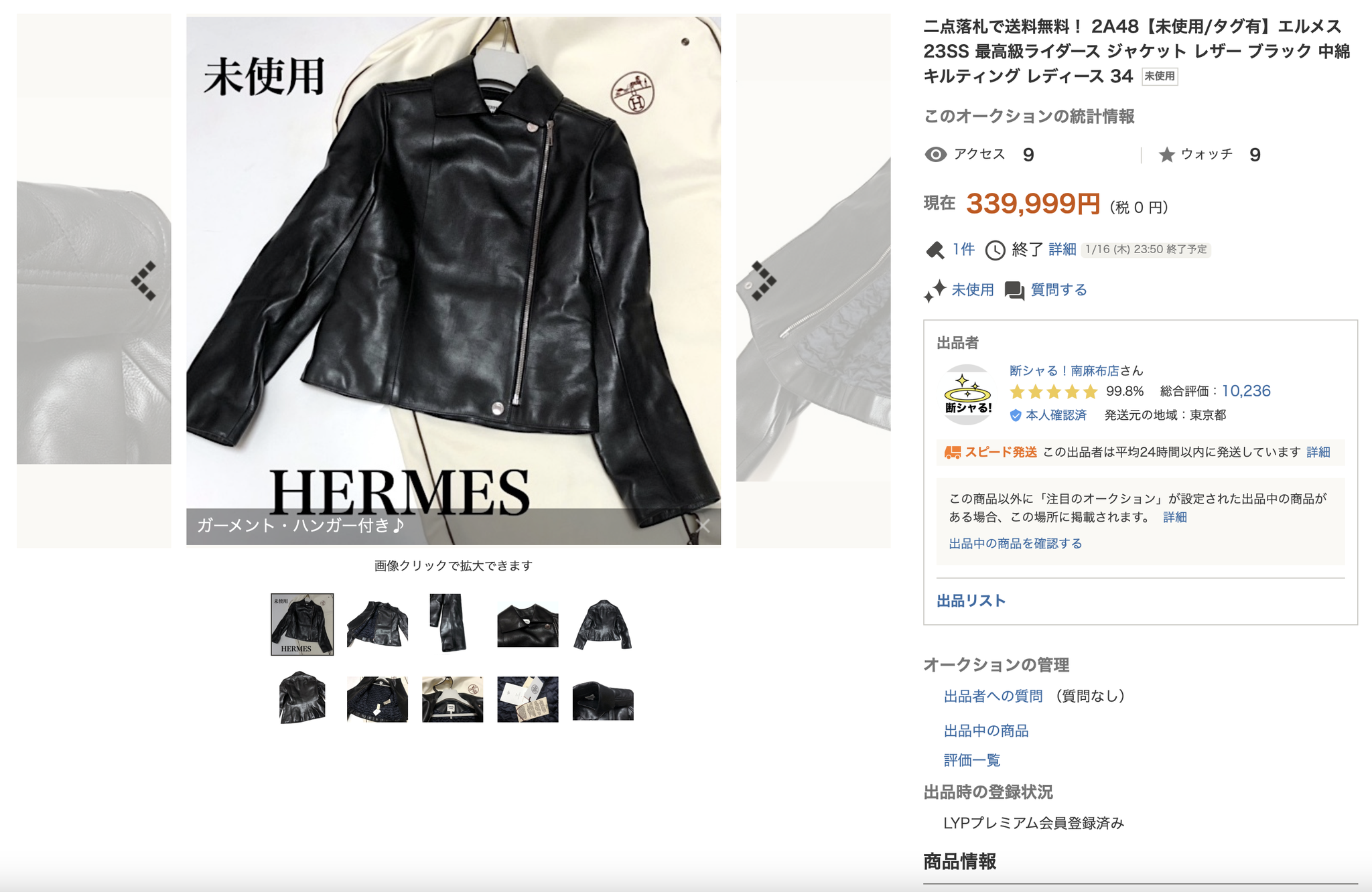Screen dimensions: 1372x892
Task: Open seller 断シャる！南麻布店 profile link
Action: coord(1065,370)
